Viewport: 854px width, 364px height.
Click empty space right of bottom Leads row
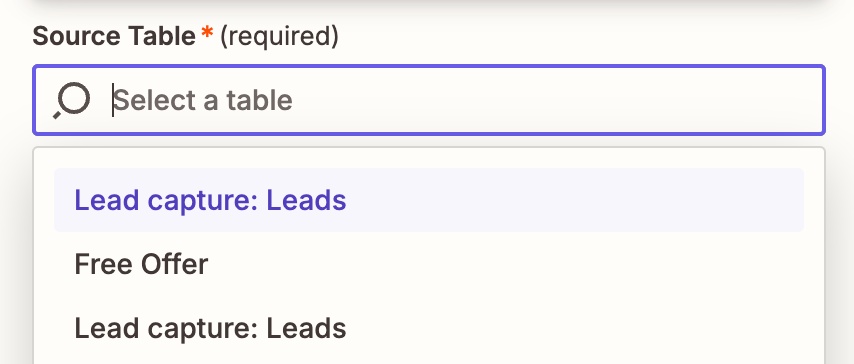point(572,329)
